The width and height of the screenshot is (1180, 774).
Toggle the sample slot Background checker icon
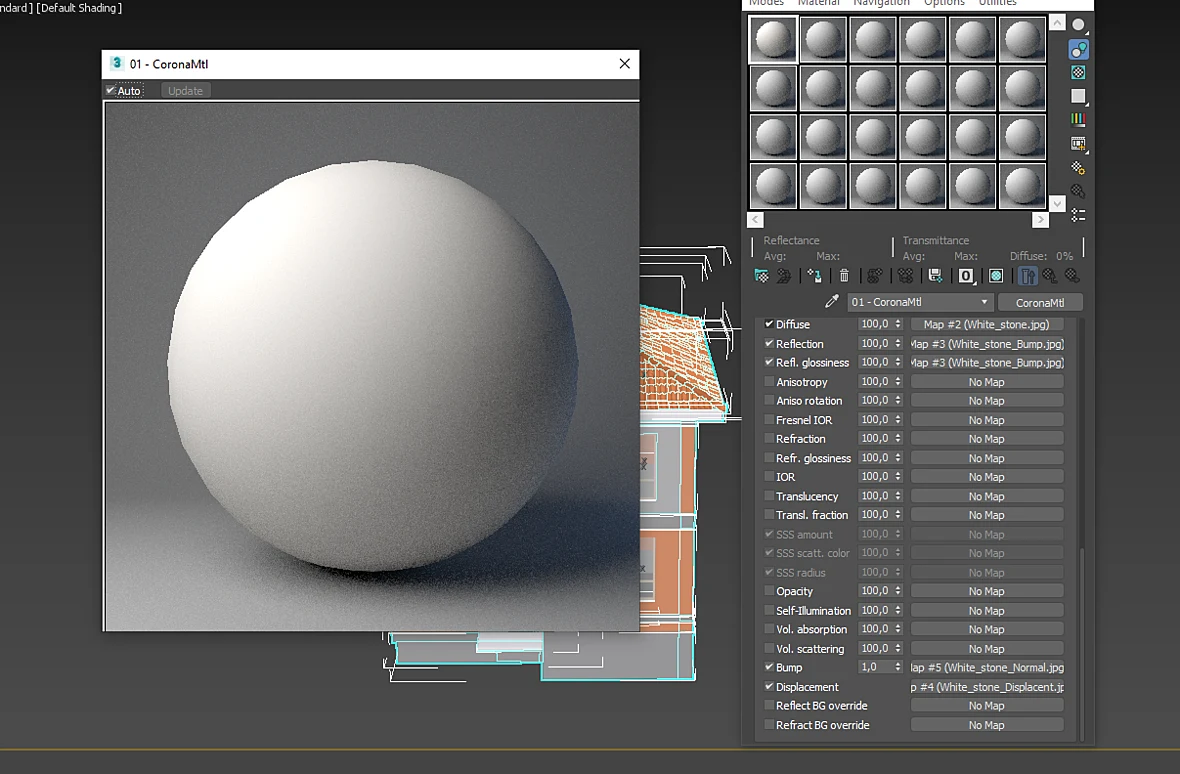1078,73
